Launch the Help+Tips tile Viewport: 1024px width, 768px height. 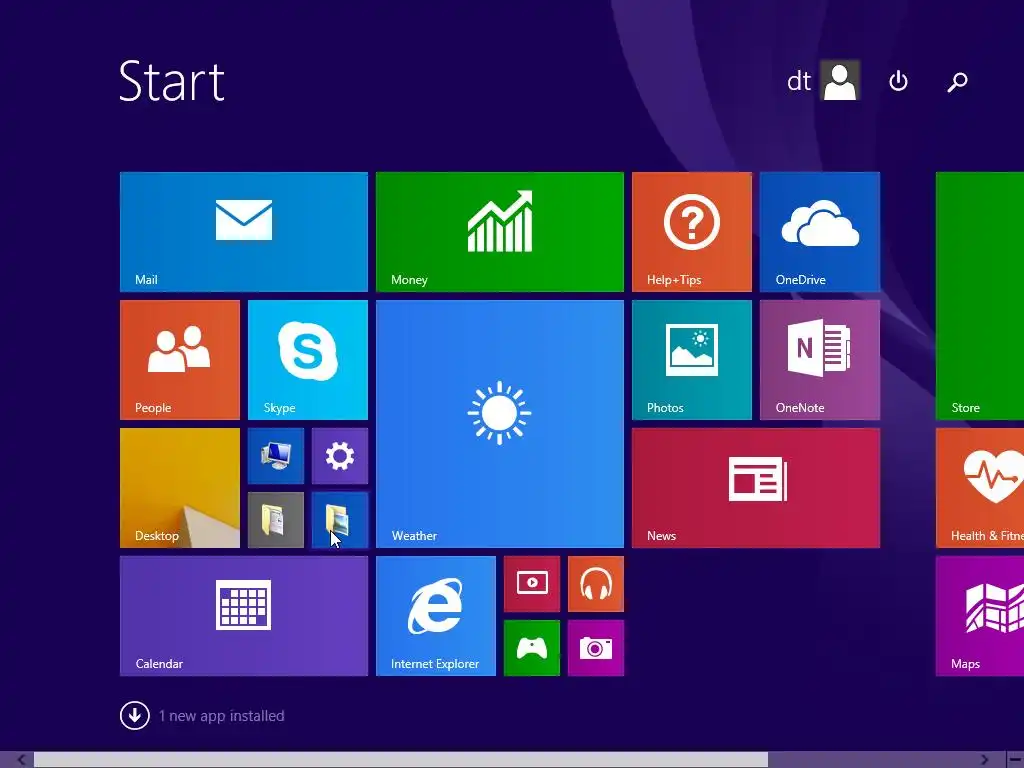click(692, 232)
